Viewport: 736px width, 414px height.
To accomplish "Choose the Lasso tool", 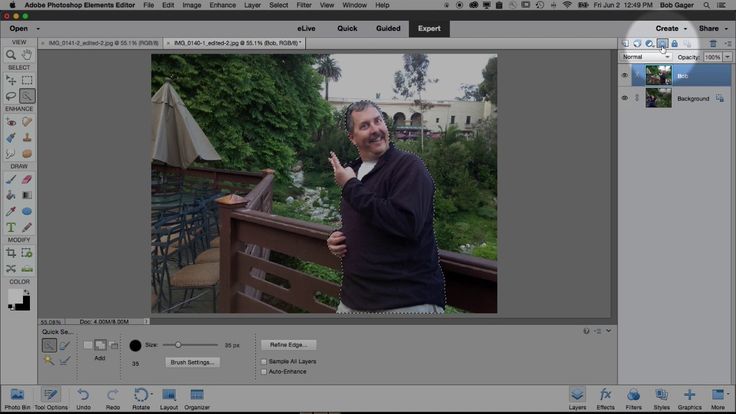I will point(11,96).
